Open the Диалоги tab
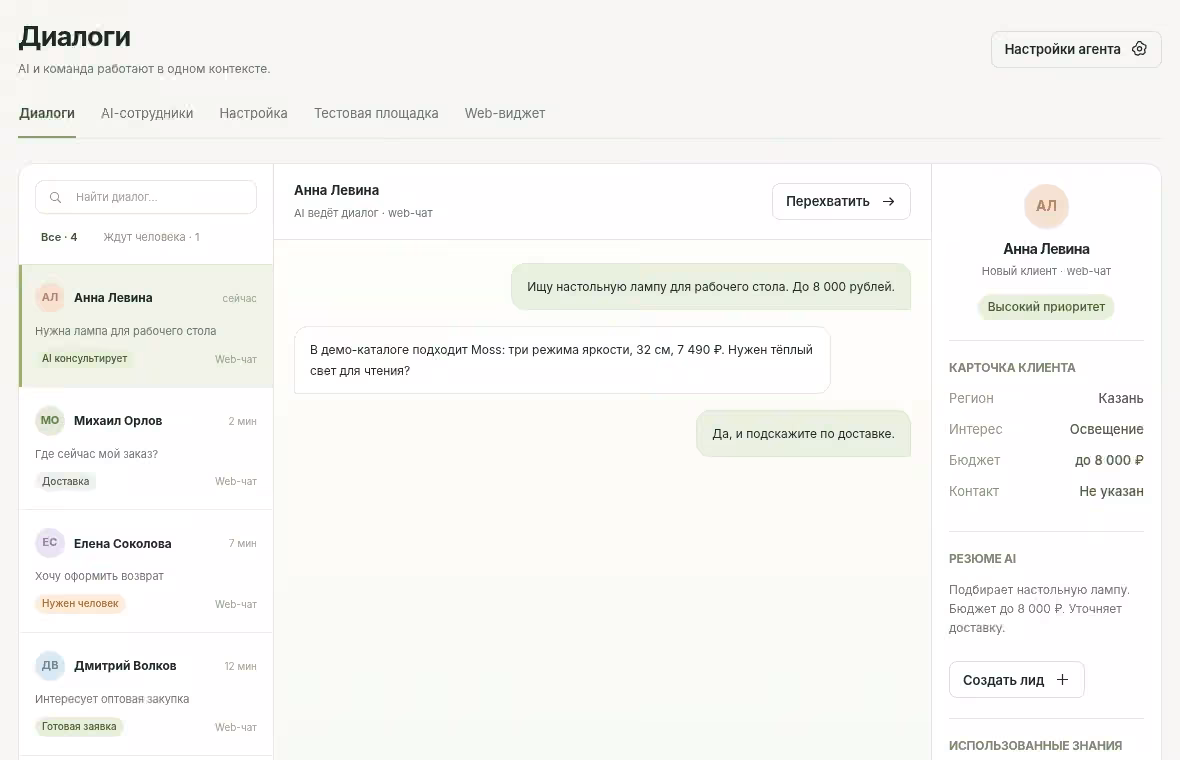The width and height of the screenshot is (1180, 760). pos(47,114)
